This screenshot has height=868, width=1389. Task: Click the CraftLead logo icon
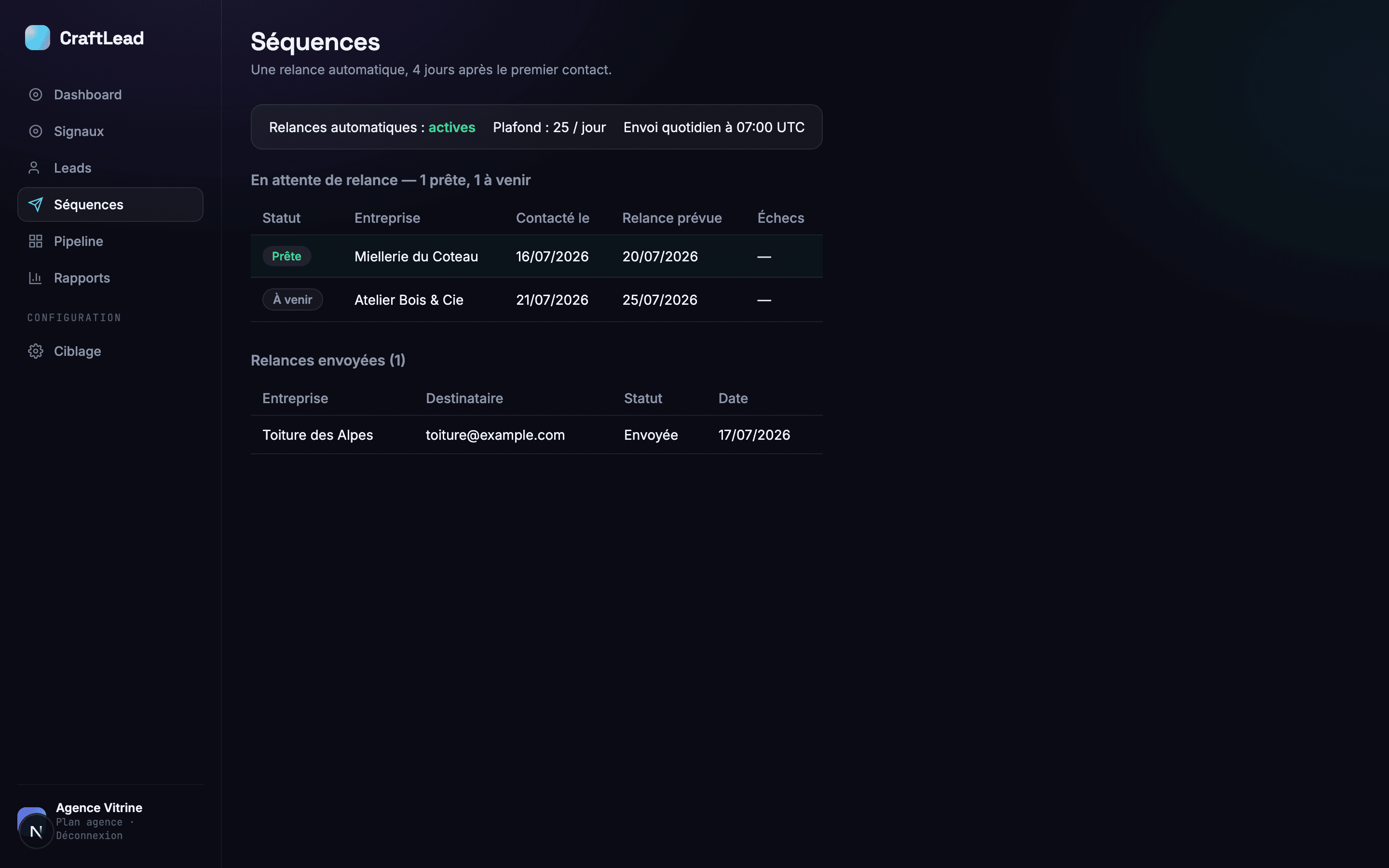pos(37,38)
